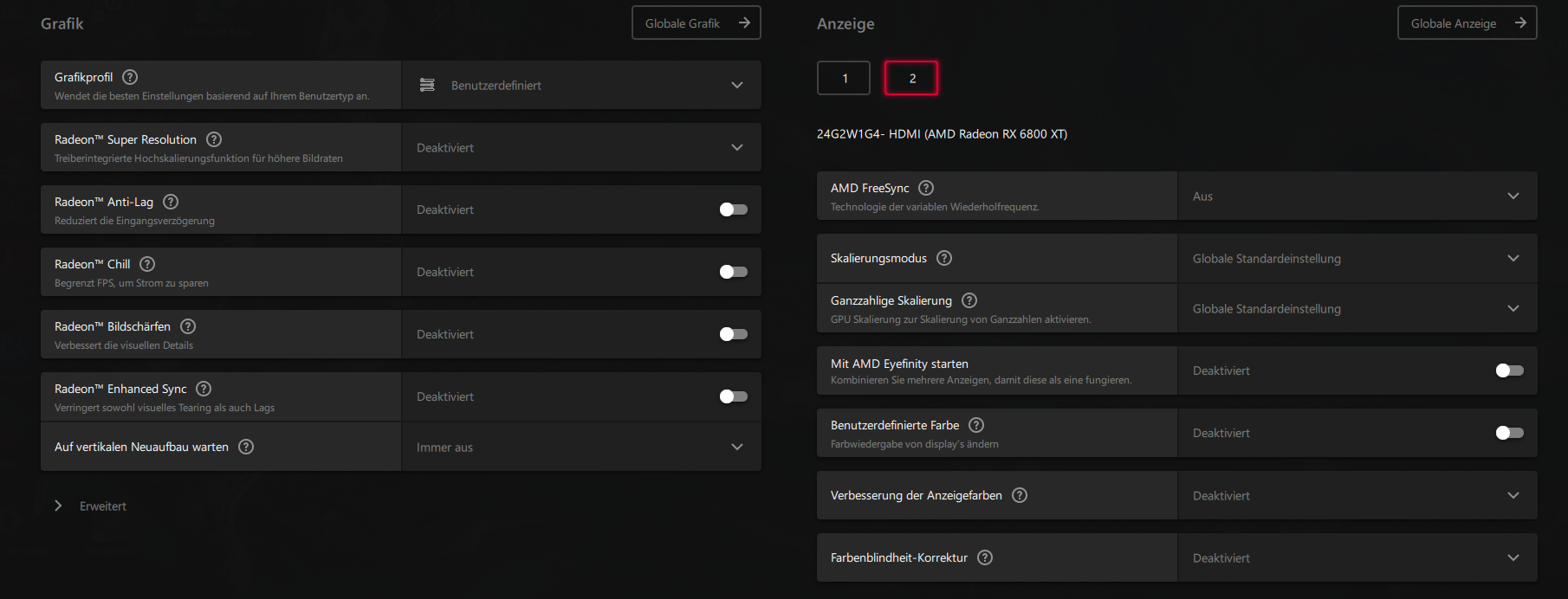Open help icon for Ganzzahlige Skalierung

pyautogui.click(x=969, y=300)
